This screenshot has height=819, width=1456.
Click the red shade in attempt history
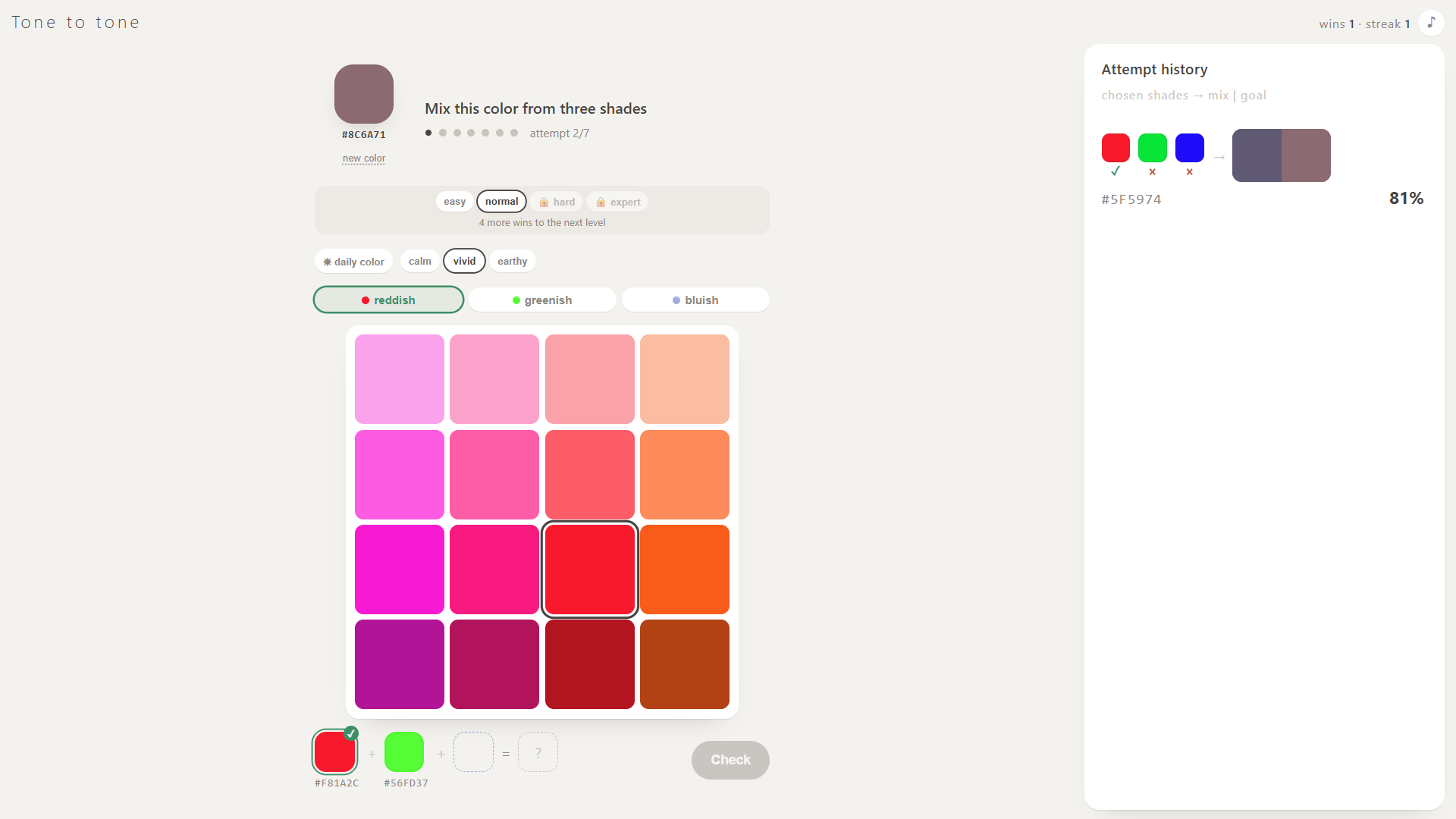tap(1116, 148)
